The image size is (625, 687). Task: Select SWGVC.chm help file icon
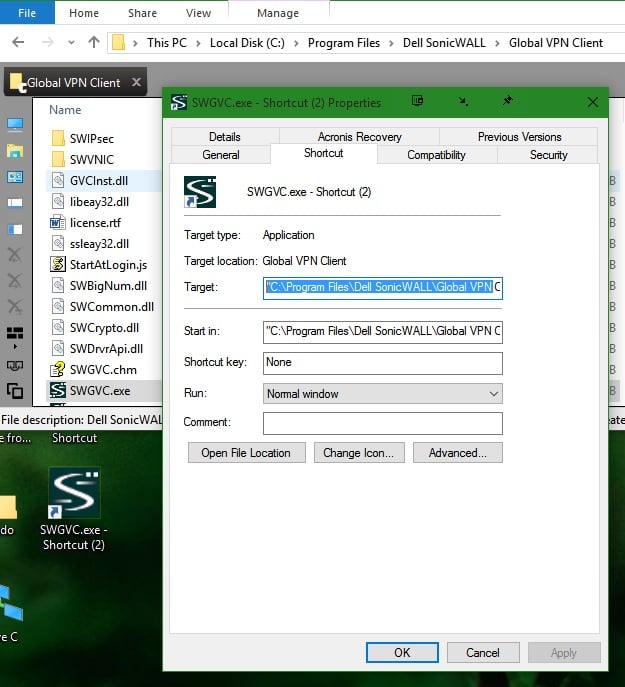58,369
